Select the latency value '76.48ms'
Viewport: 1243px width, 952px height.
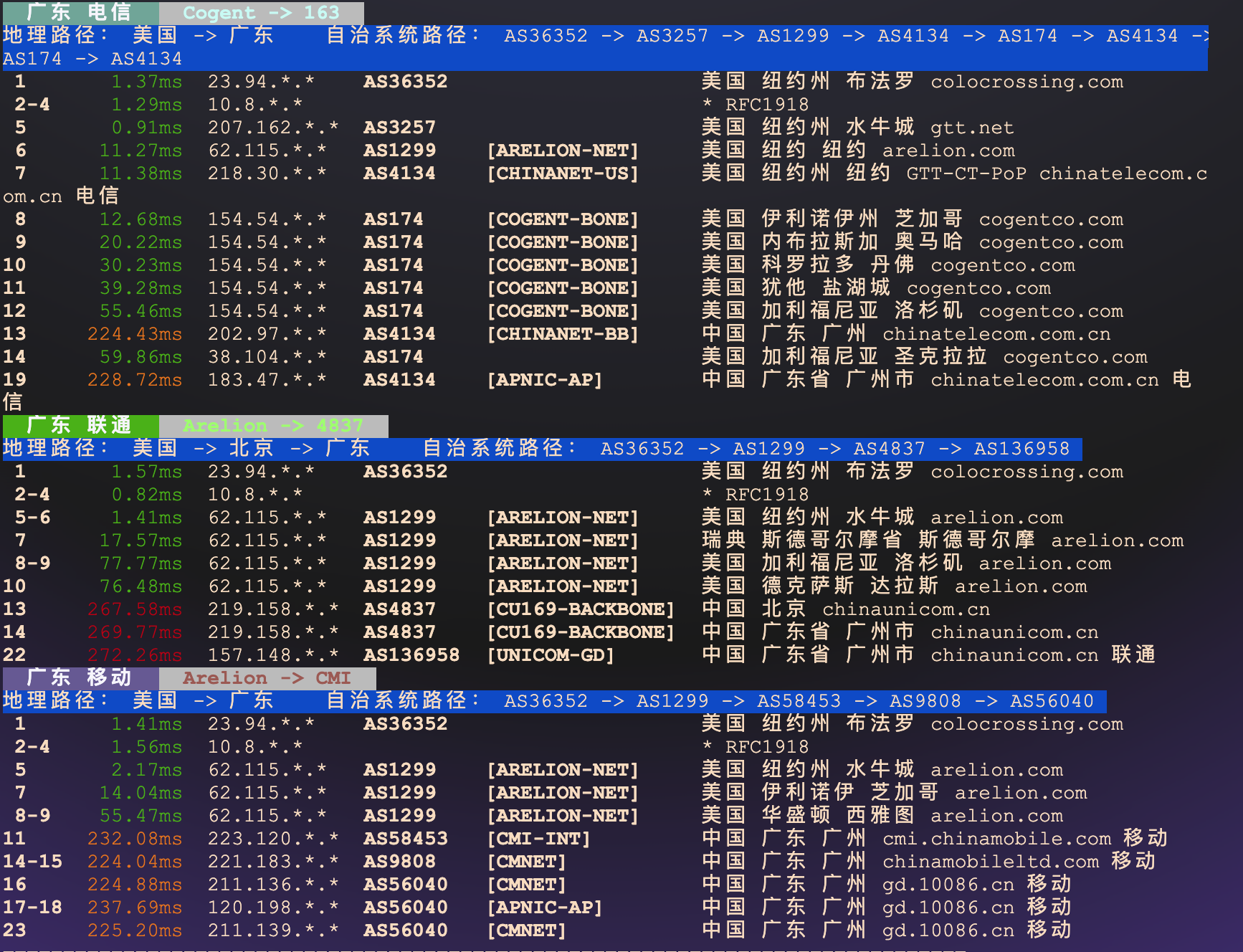pos(141,586)
